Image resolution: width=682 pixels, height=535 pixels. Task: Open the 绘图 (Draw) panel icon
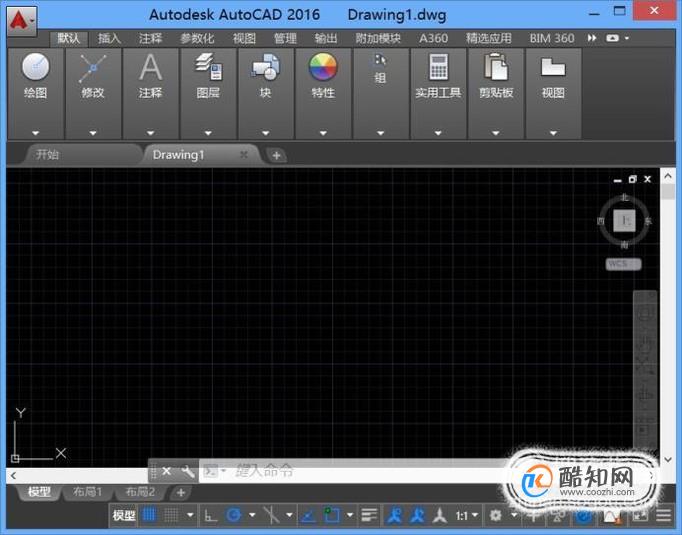[35, 67]
